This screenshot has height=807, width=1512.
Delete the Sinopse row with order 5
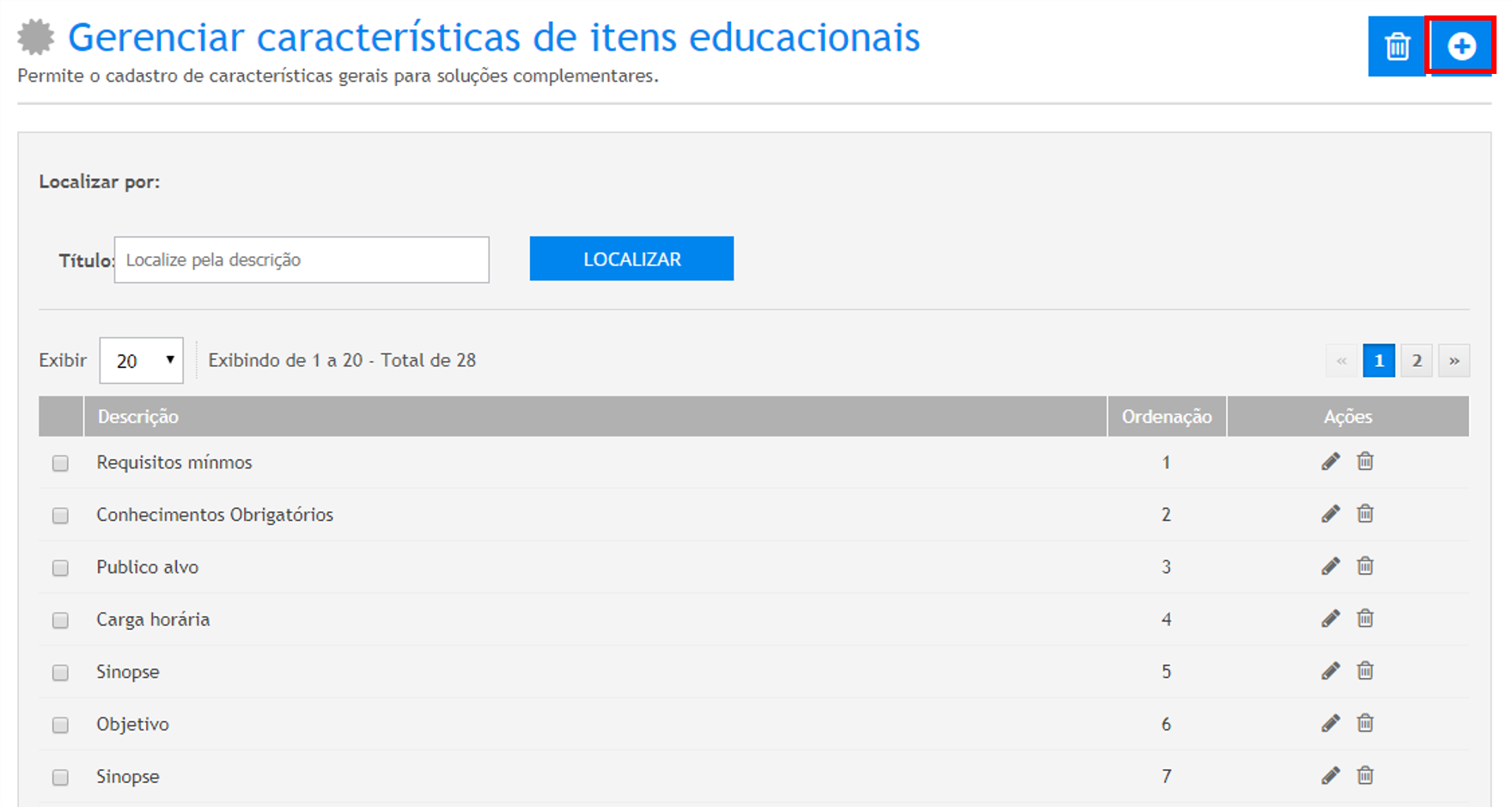[1365, 671]
